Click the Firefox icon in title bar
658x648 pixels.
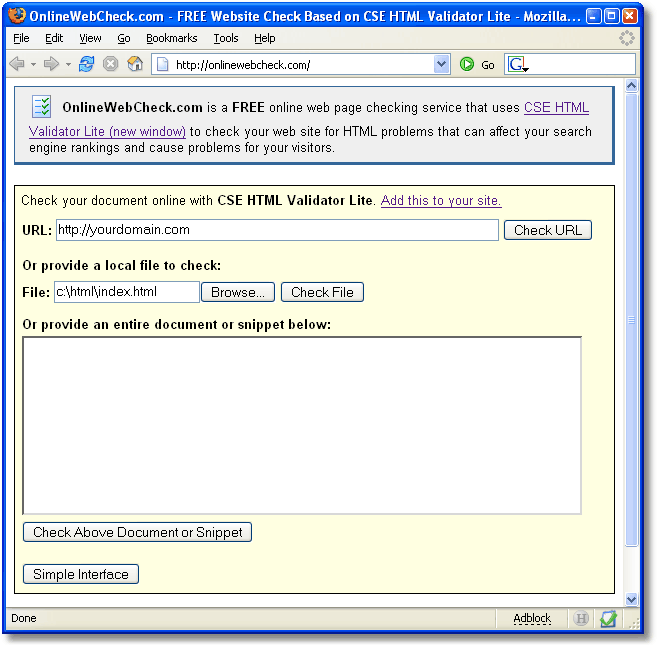click(x=17, y=16)
